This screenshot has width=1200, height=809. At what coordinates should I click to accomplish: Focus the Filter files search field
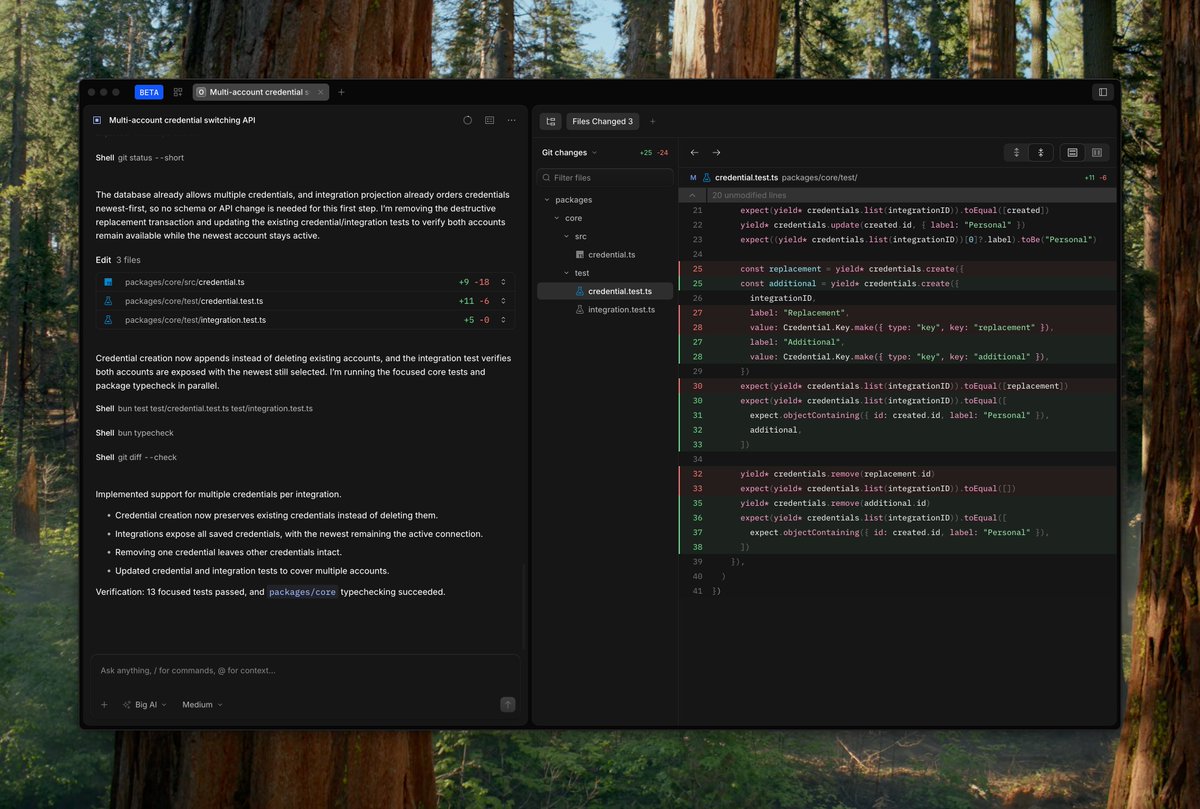(x=605, y=177)
